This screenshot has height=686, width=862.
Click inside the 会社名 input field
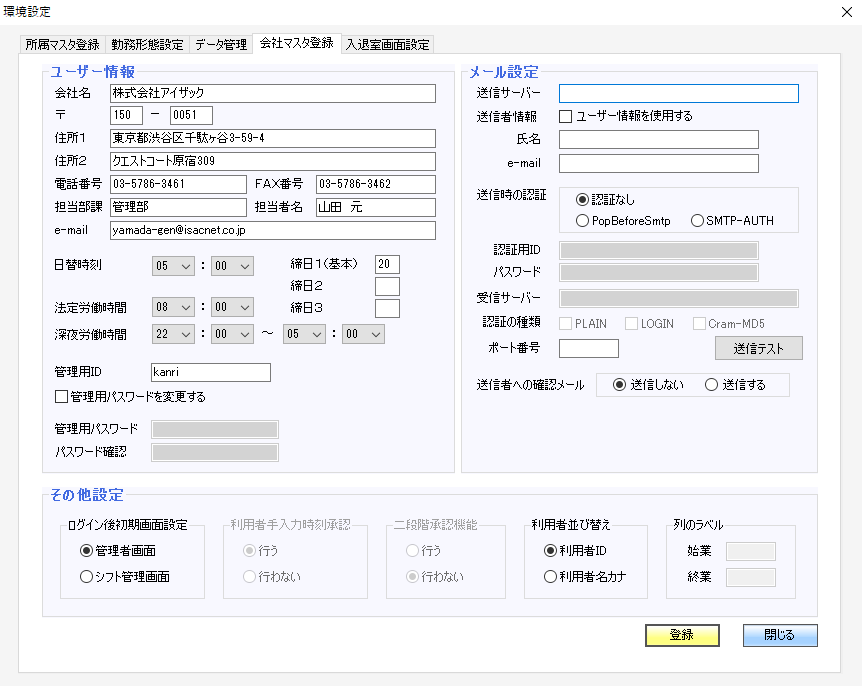point(270,93)
